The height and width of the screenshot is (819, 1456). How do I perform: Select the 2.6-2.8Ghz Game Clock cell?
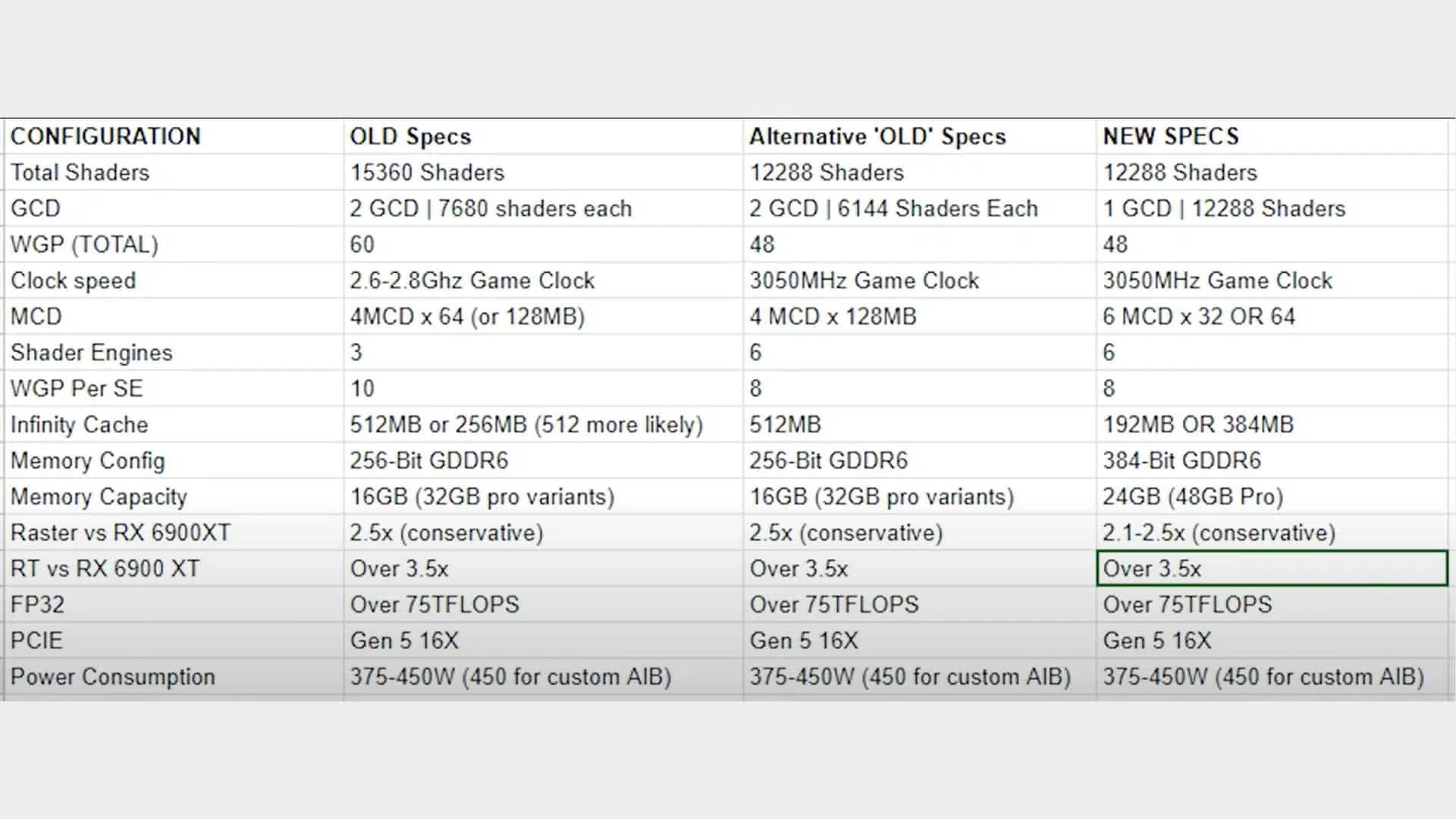(543, 281)
